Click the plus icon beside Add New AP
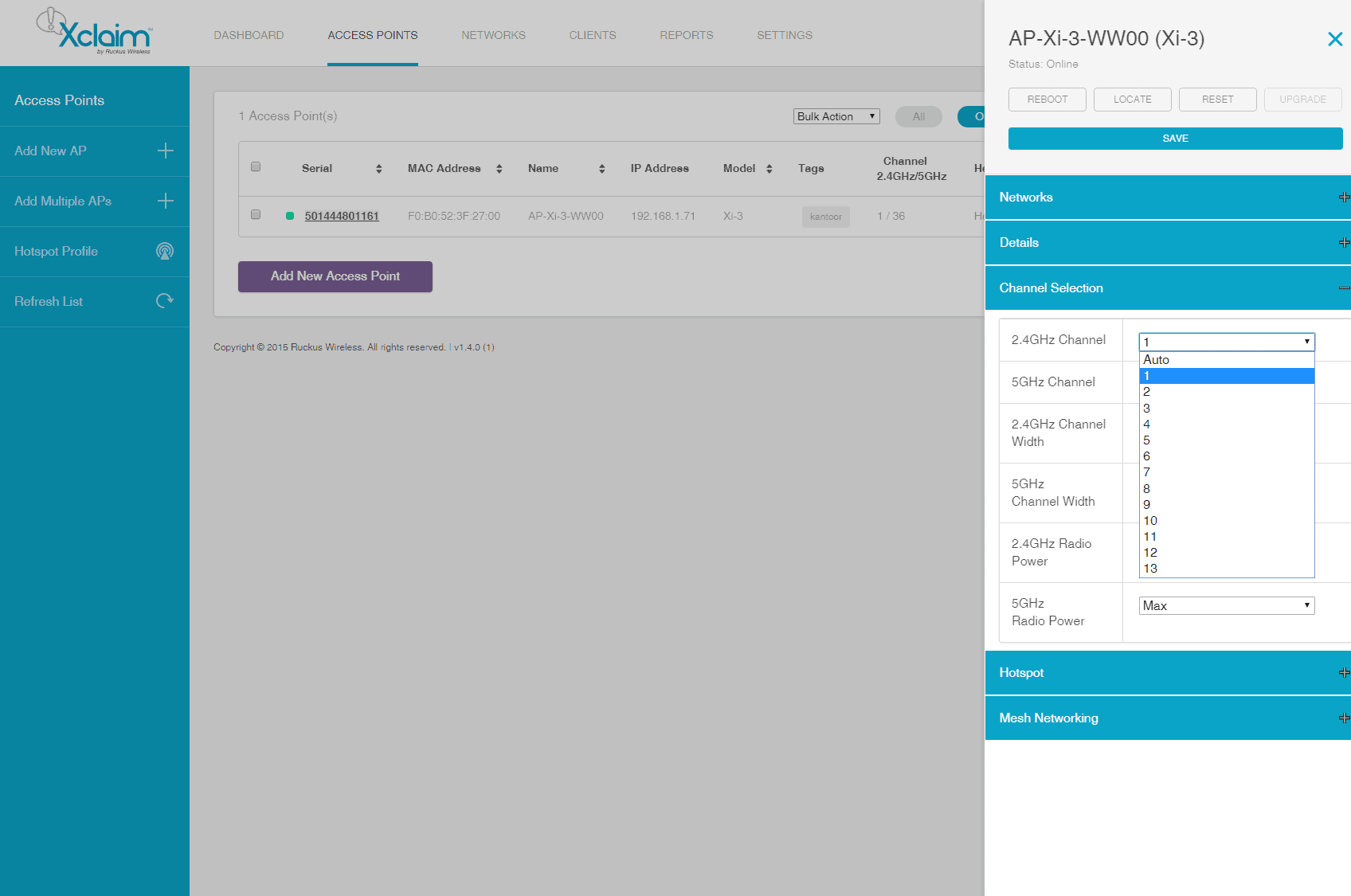1351x896 pixels. tap(166, 151)
